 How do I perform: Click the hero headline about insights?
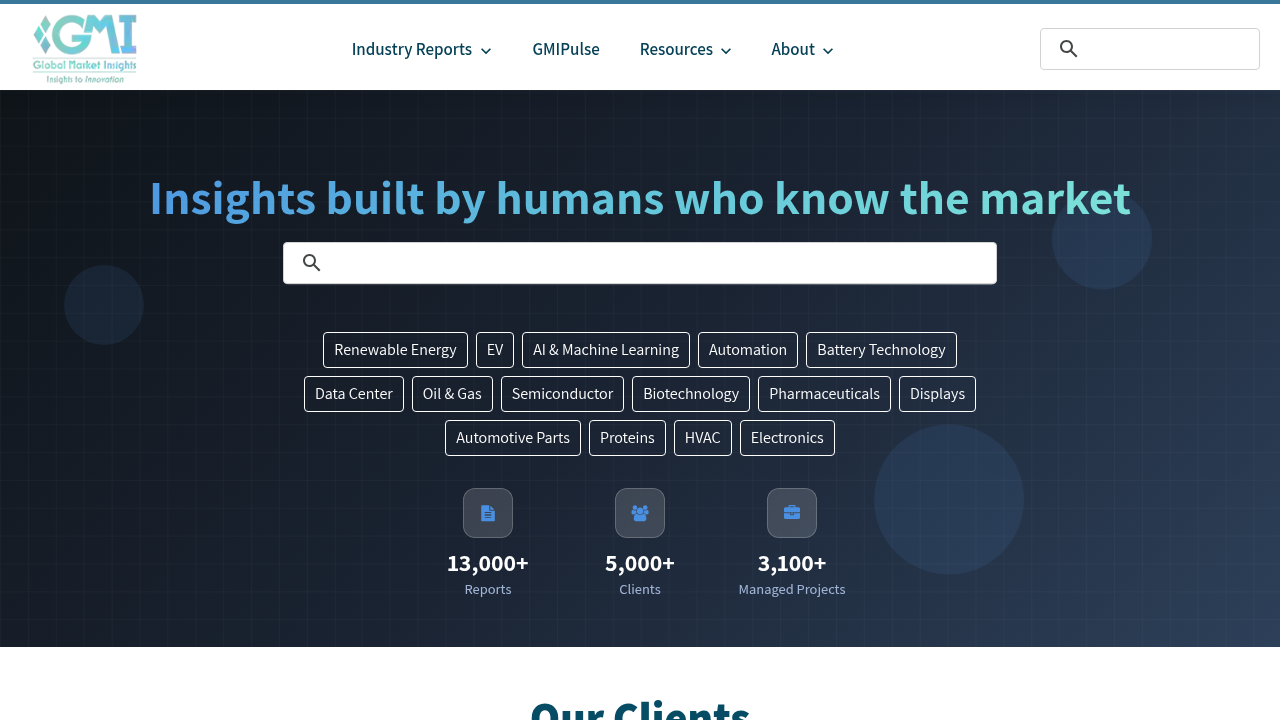tap(640, 198)
